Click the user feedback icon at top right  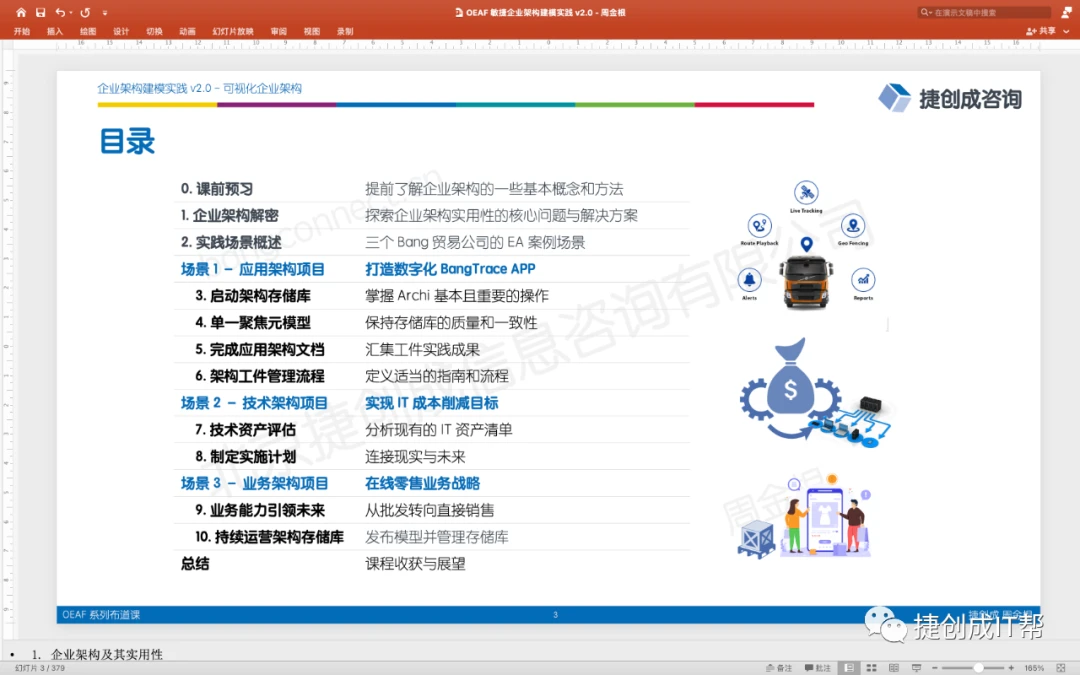[1066, 12]
